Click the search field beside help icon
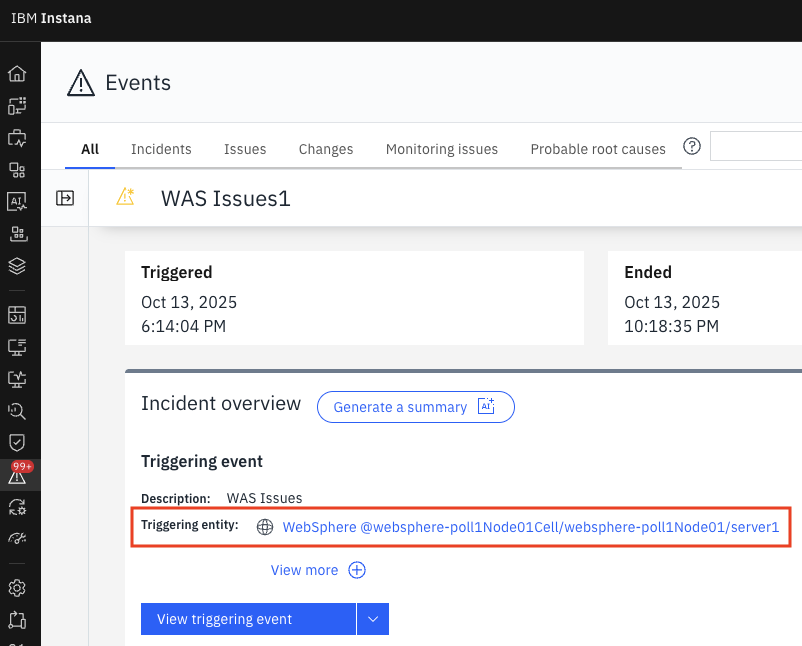 coord(755,147)
